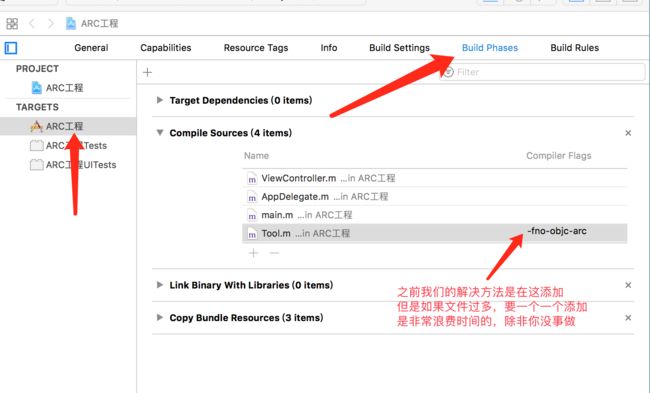Open the related items grid icon
Viewport: 650px width, 393px height.
coord(12,24)
